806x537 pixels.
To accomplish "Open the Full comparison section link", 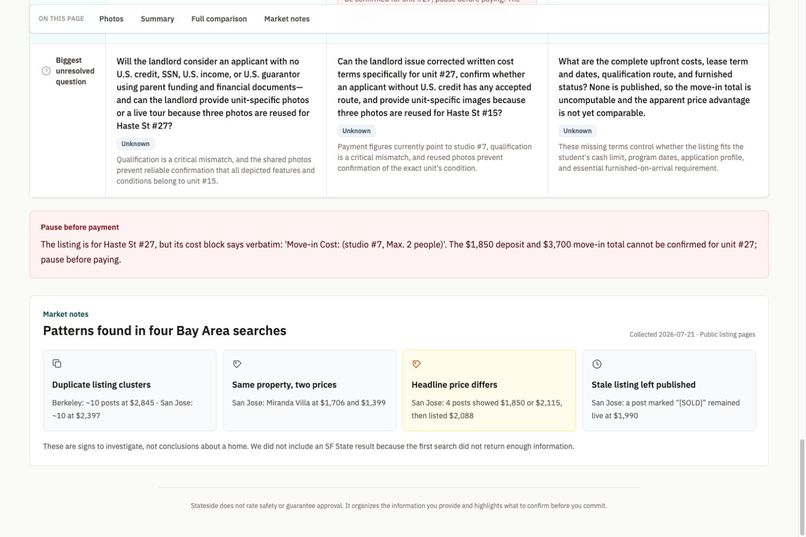I will 219,19.
